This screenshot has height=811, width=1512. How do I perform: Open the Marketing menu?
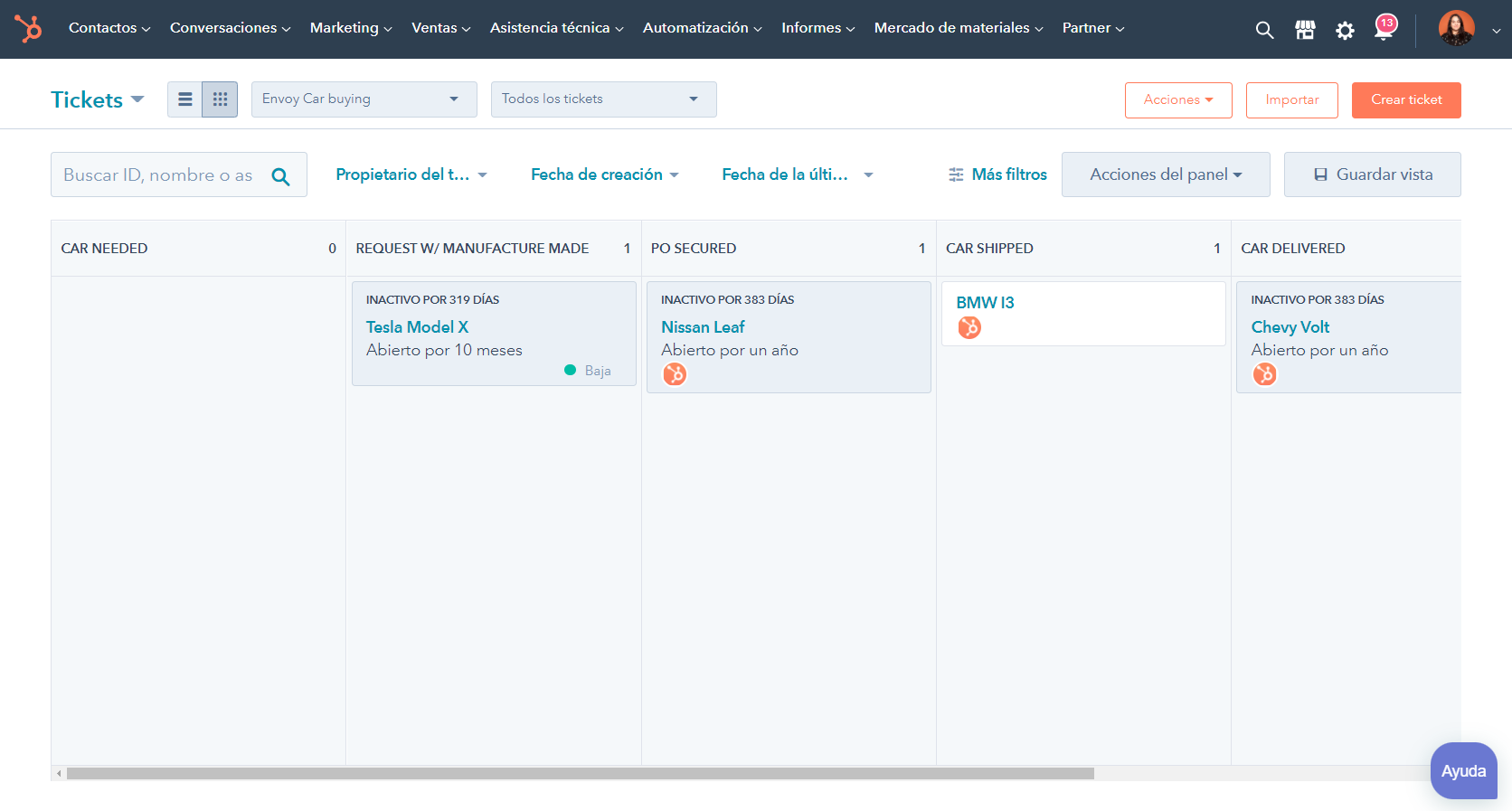click(x=351, y=28)
